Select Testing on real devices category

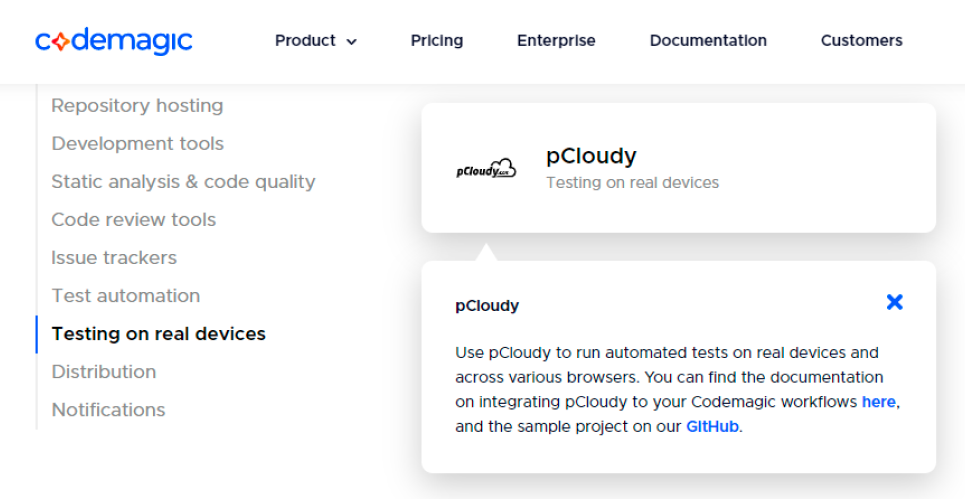158,334
